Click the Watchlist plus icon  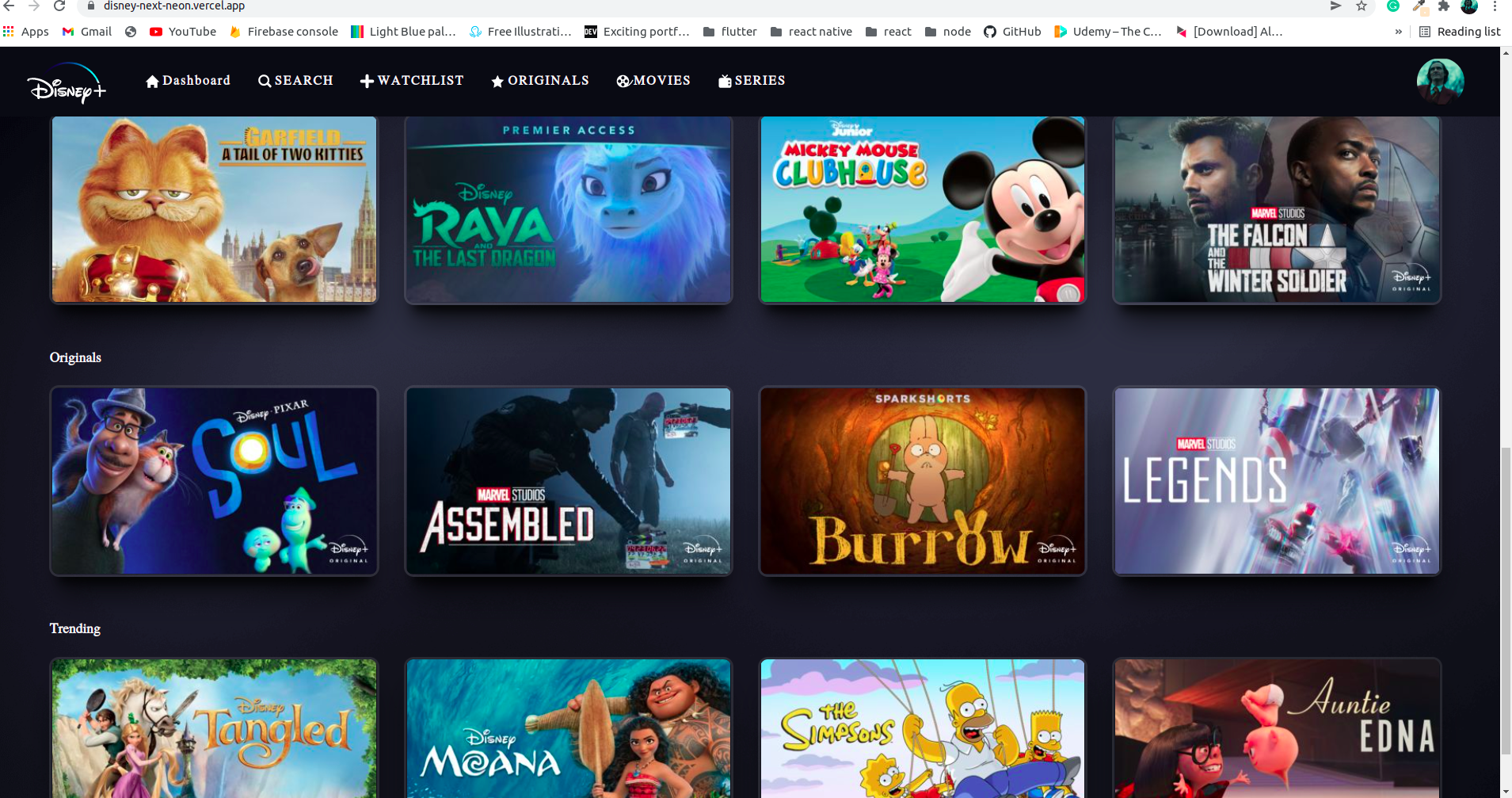pos(367,81)
